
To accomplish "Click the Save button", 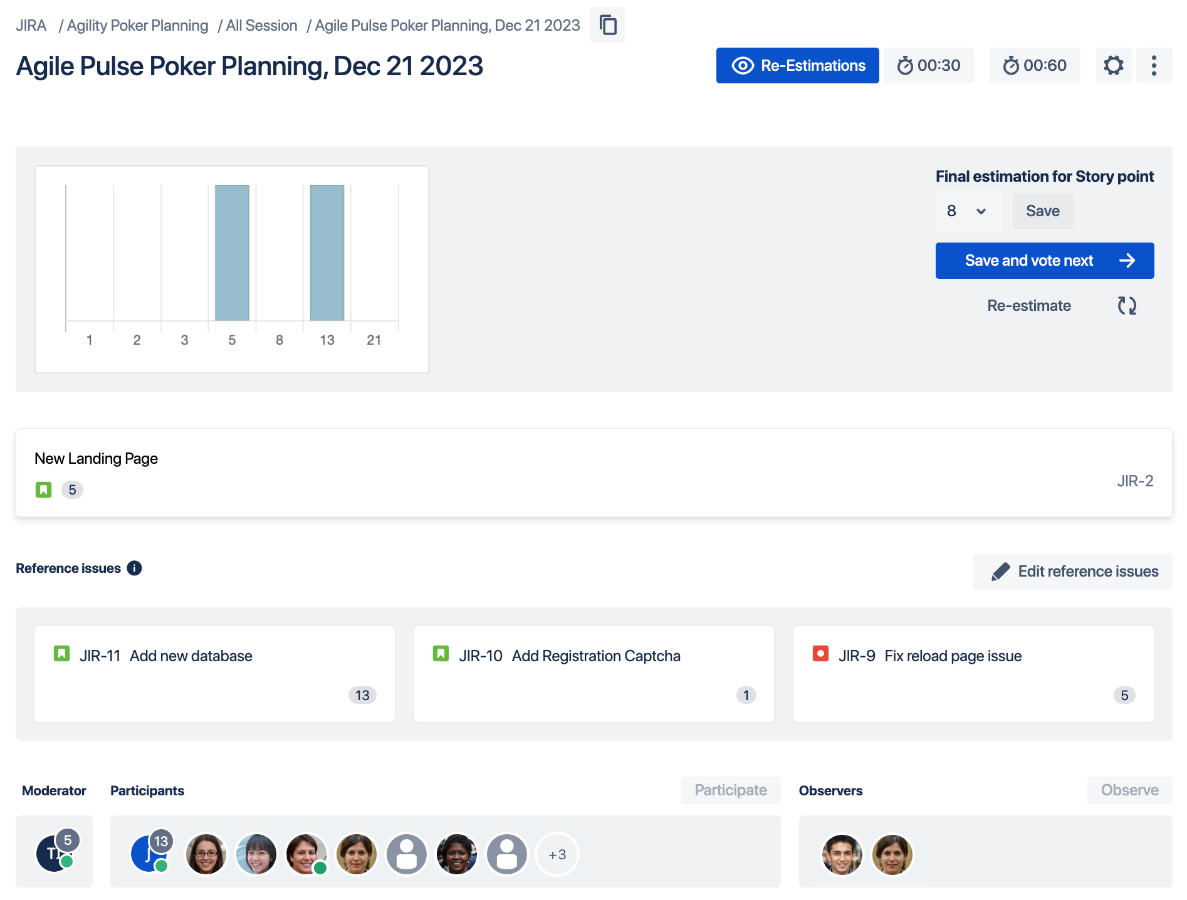I will pyautogui.click(x=1042, y=211).
